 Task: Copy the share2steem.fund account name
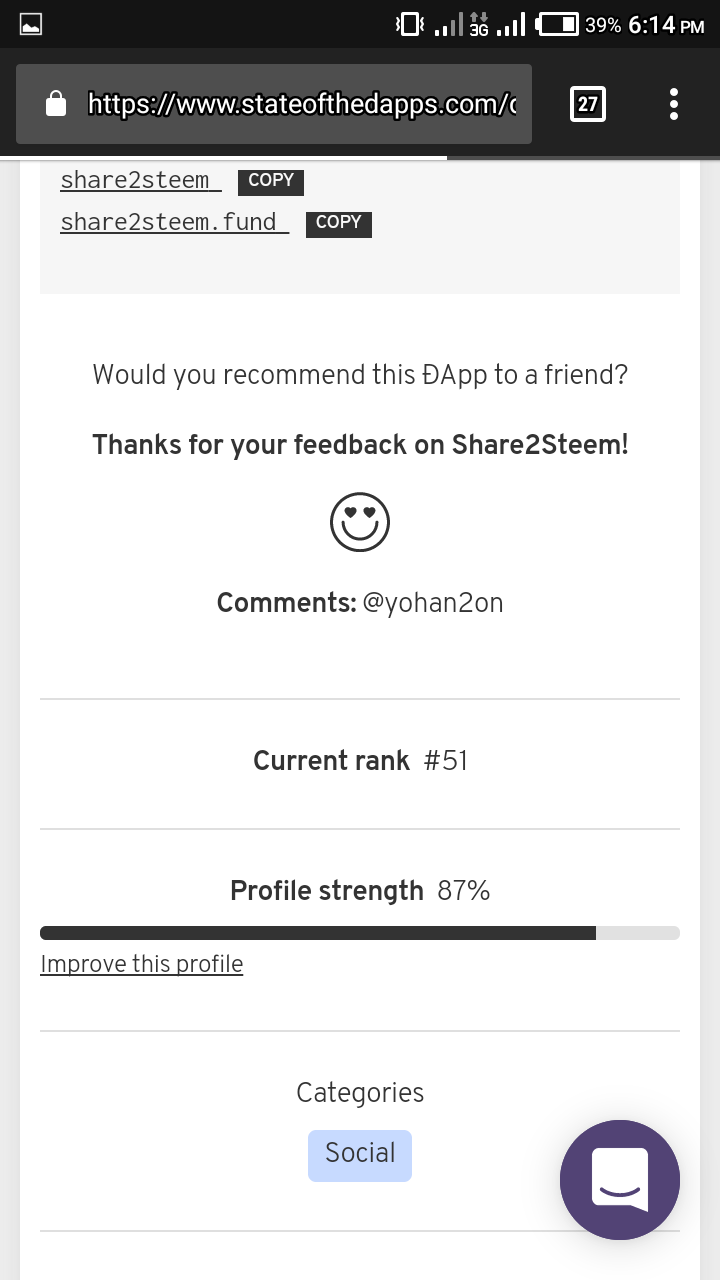(x=338, y=223)
